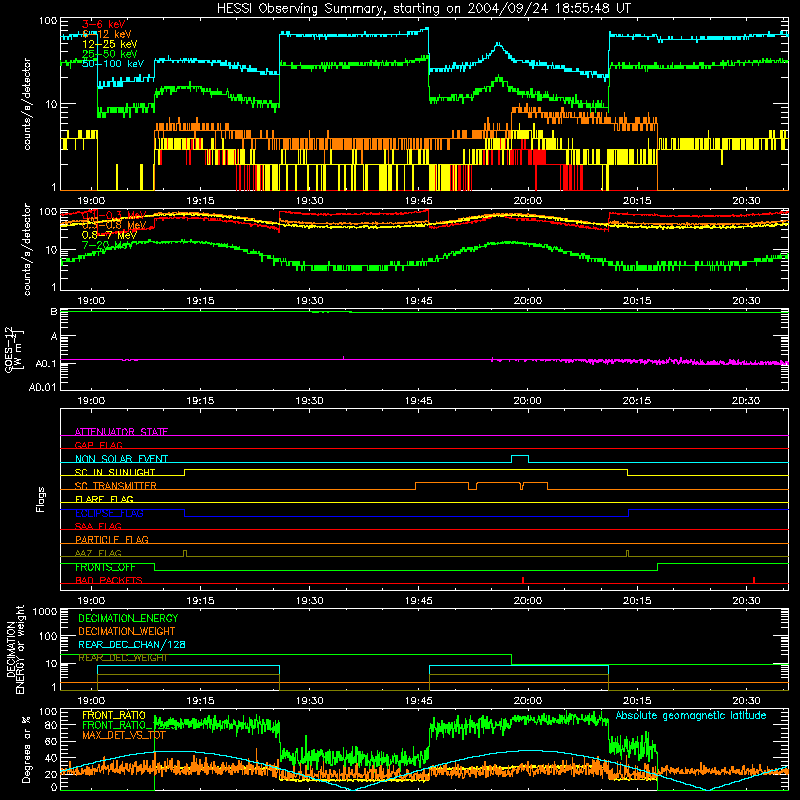This screenshot has height=800, width=800.
Task: Click the first SC_TRANSMITTER raised segment after 19:45
Action: click(x=442, y=484)
